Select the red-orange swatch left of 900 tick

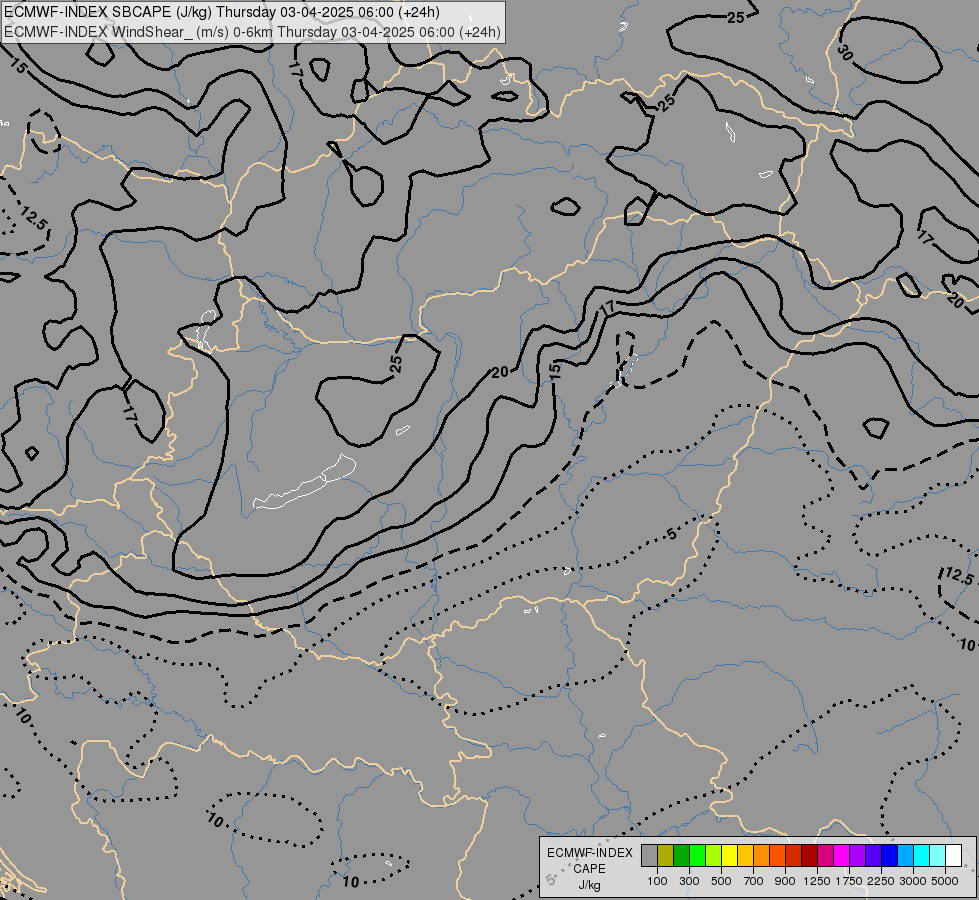point(777,855)
